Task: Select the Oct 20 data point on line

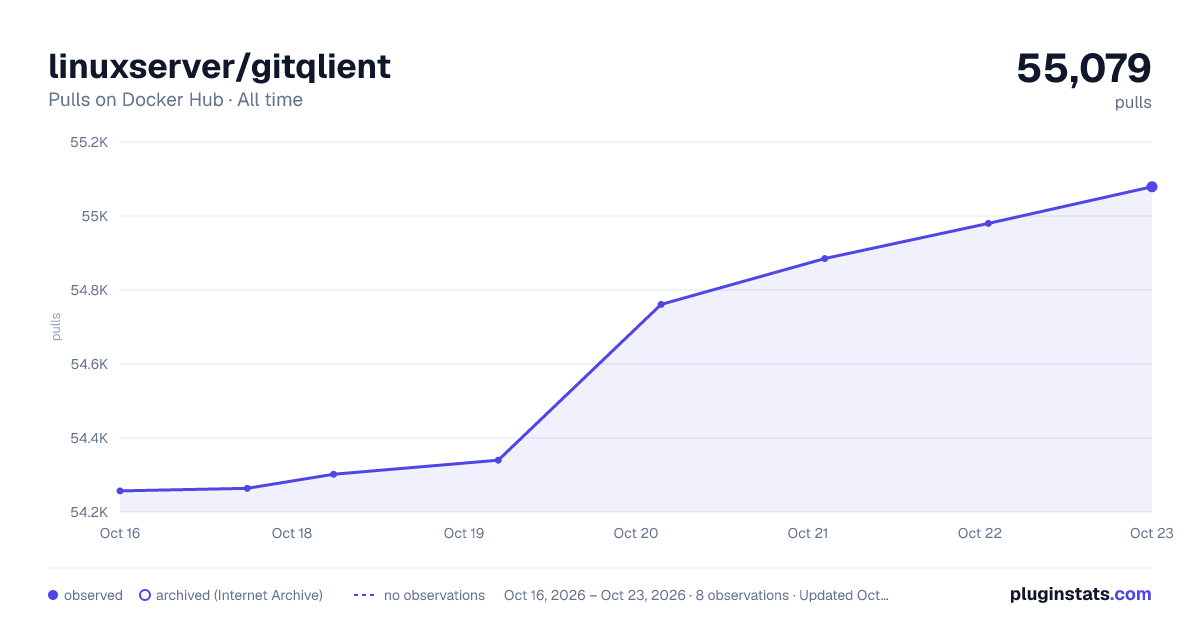Action: pyautogui.click(x=661, y=304)
